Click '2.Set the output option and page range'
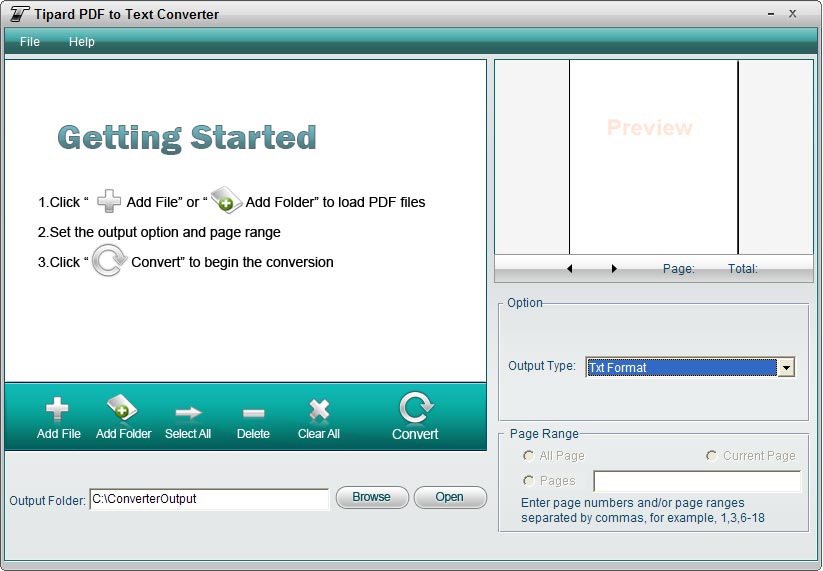Viewport: 823px width, 571px height. (159, 232)
